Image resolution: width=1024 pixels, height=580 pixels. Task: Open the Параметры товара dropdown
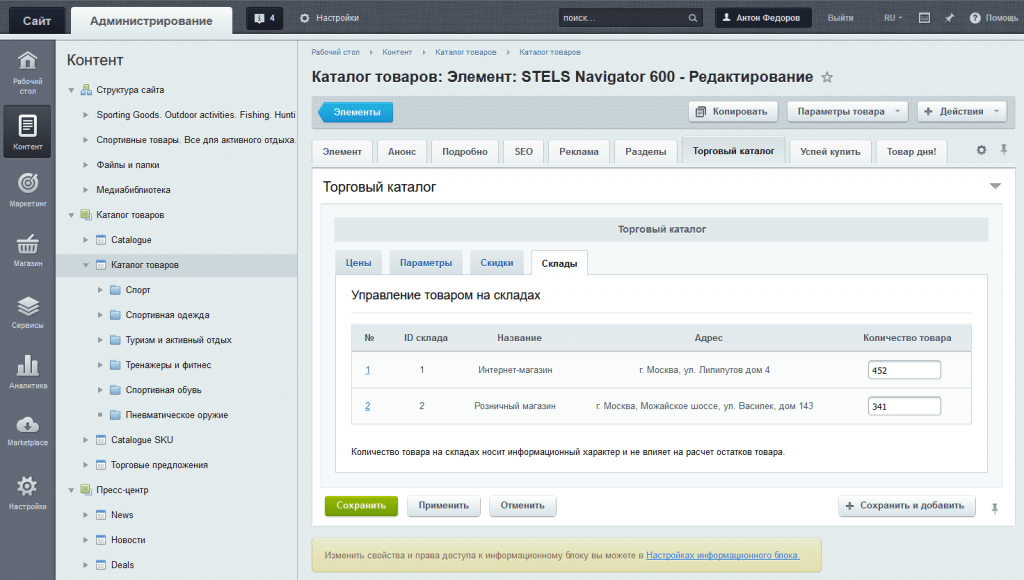(848, 112)
